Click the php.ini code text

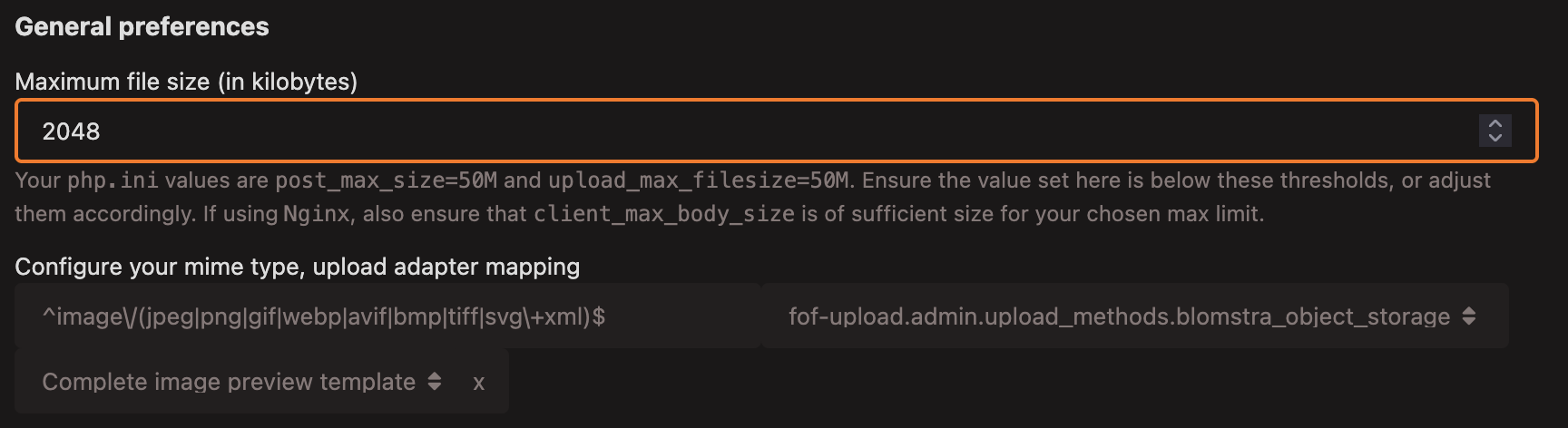[x=113, y=180]
